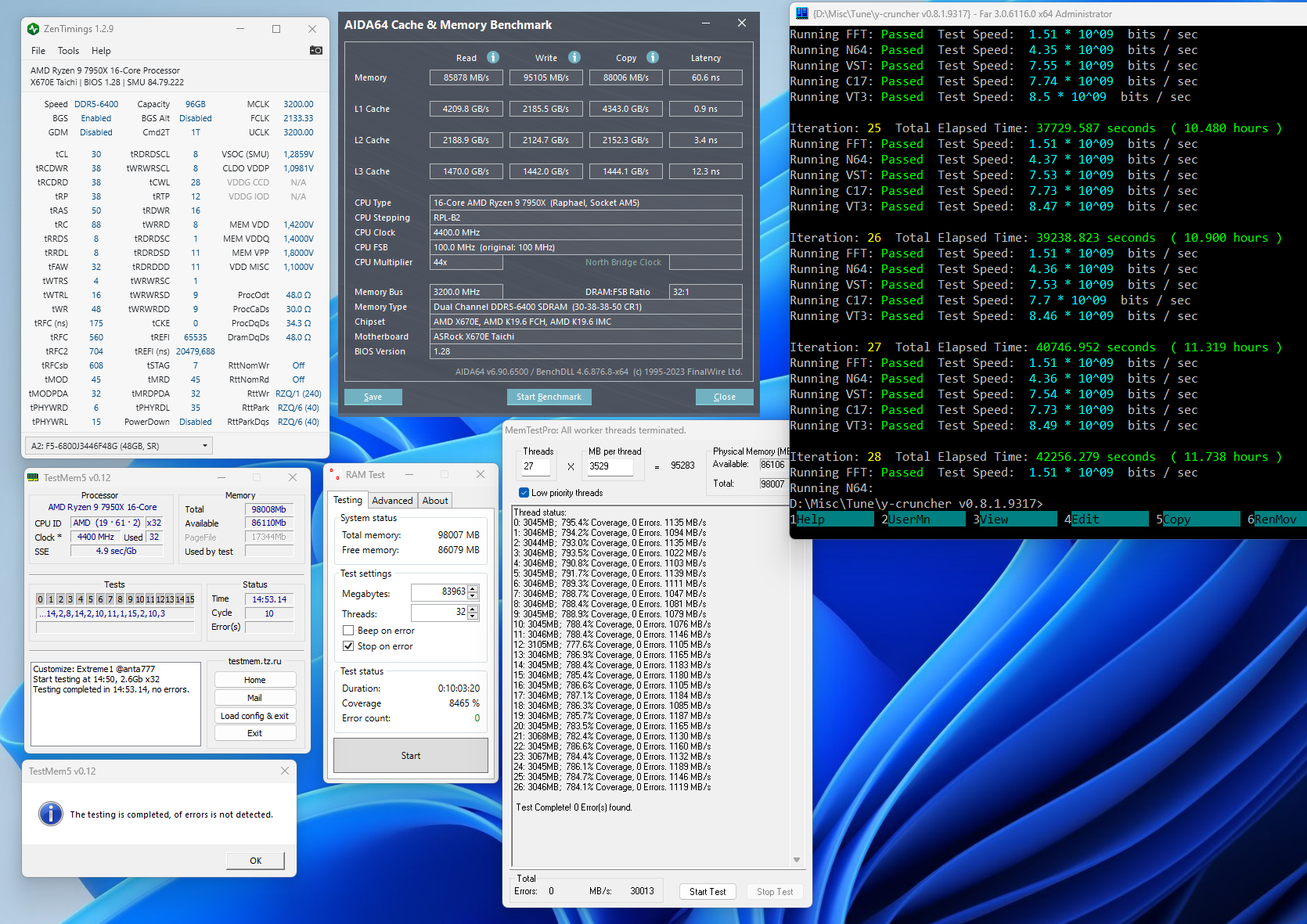
Task: Enable the Beep on error checkbox
Action: [348, 631]
